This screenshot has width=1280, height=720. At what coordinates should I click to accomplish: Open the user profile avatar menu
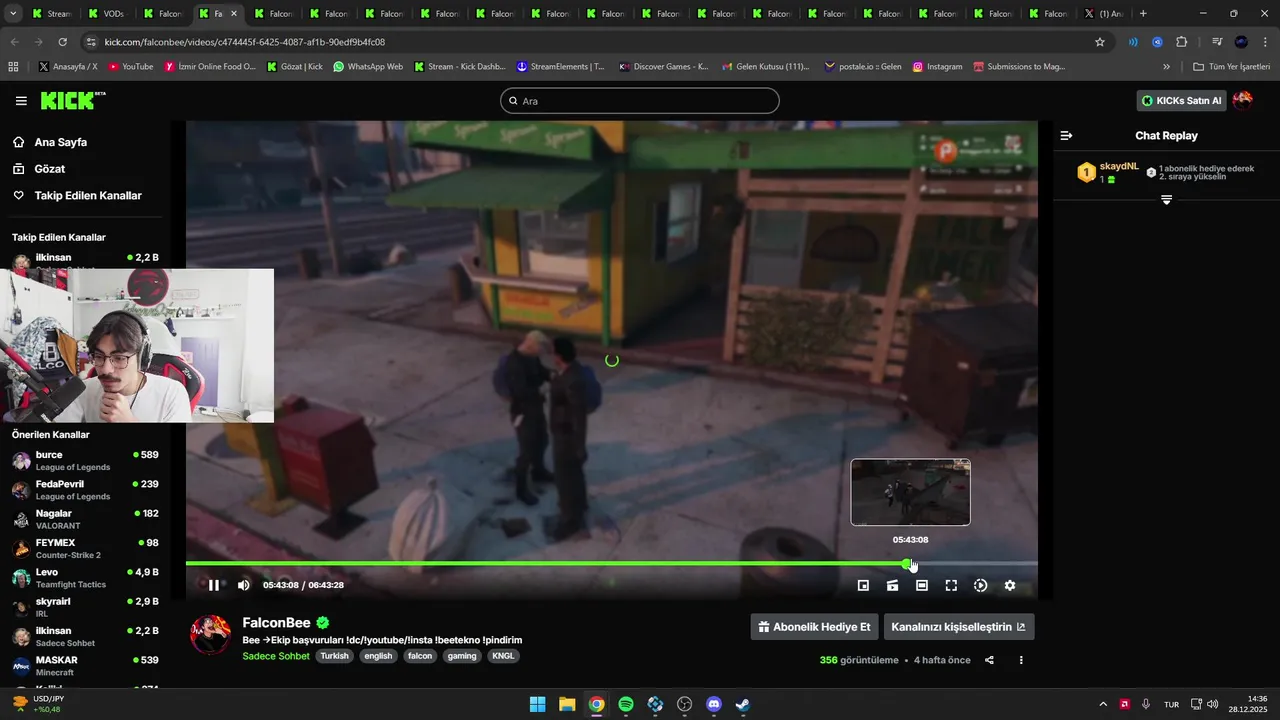coord(1243,100)
